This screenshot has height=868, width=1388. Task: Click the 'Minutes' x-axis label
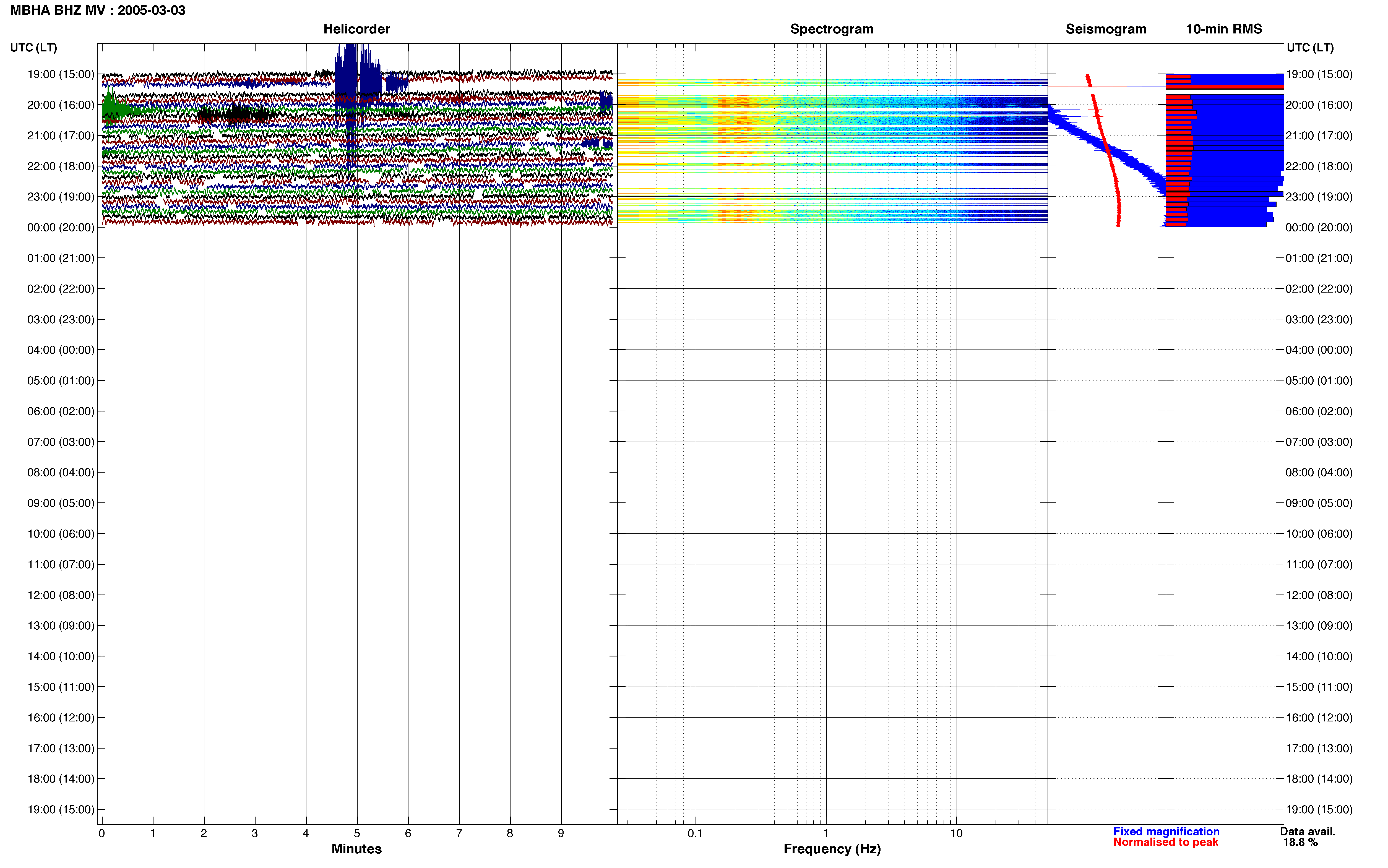coord(356,849)
